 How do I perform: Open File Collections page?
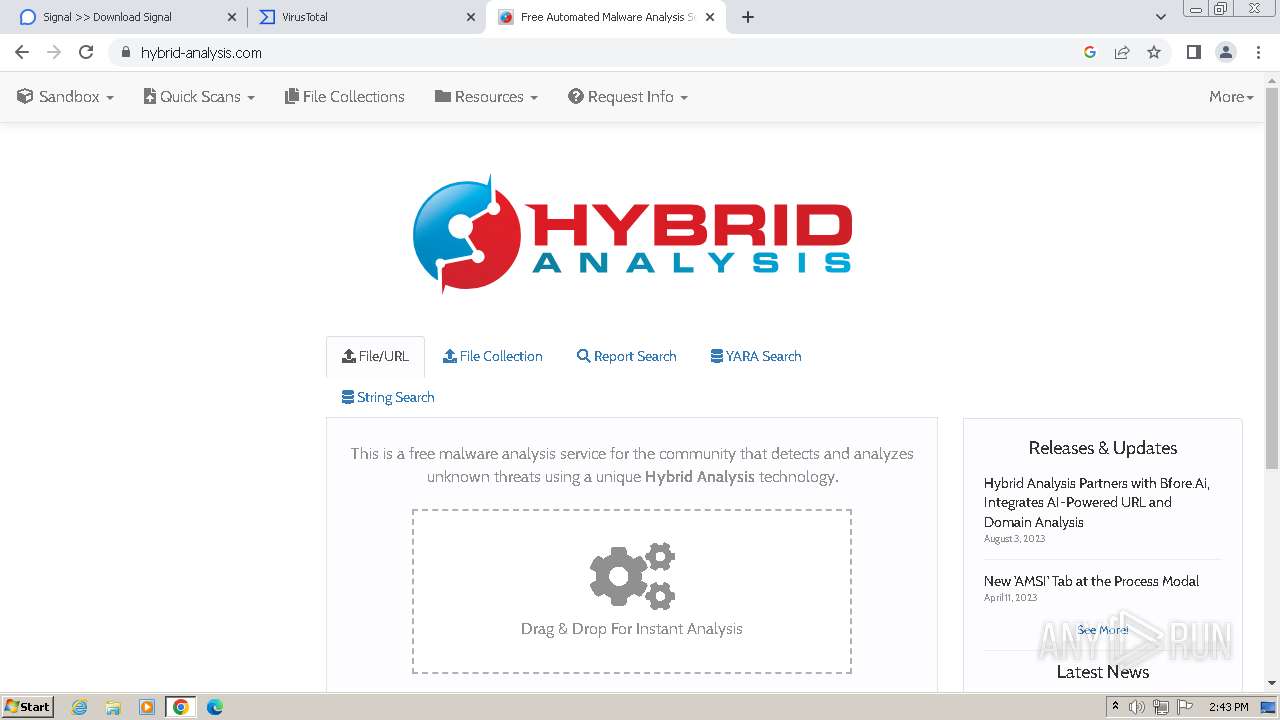(345, 96)
